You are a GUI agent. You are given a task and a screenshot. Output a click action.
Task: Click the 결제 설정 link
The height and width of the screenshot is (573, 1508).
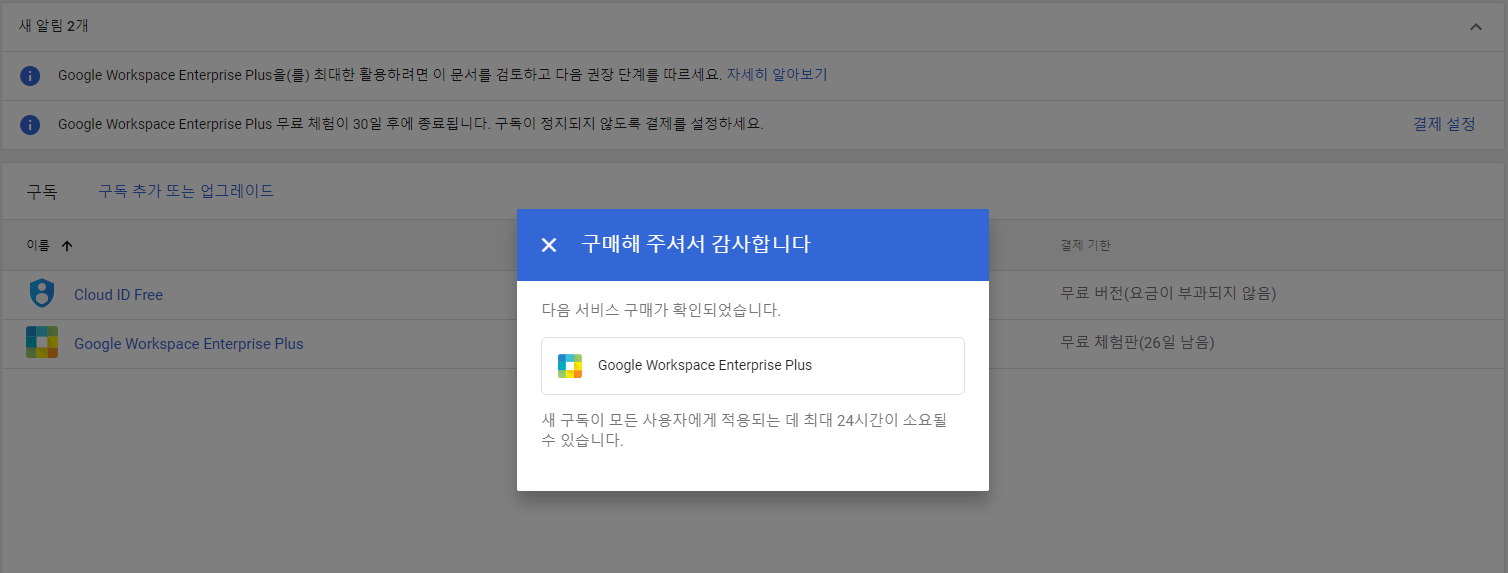[1444, 124]
